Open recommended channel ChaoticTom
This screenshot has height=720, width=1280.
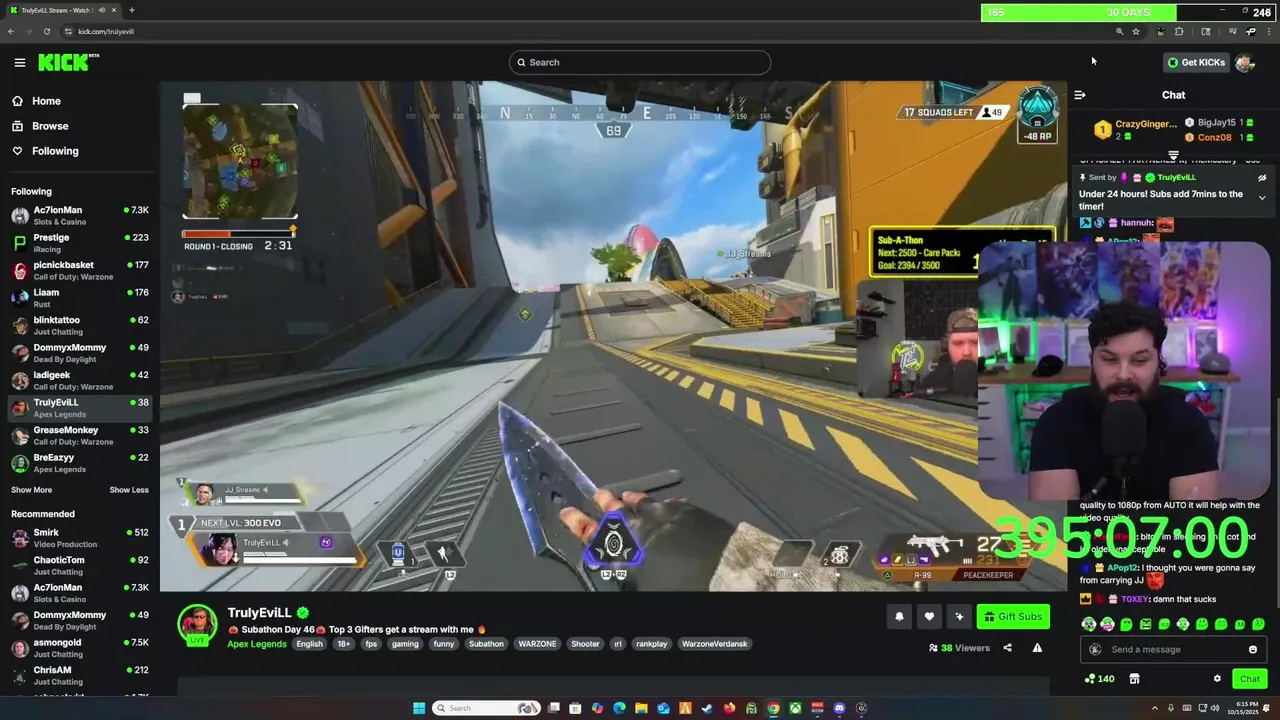pos(80,566)
